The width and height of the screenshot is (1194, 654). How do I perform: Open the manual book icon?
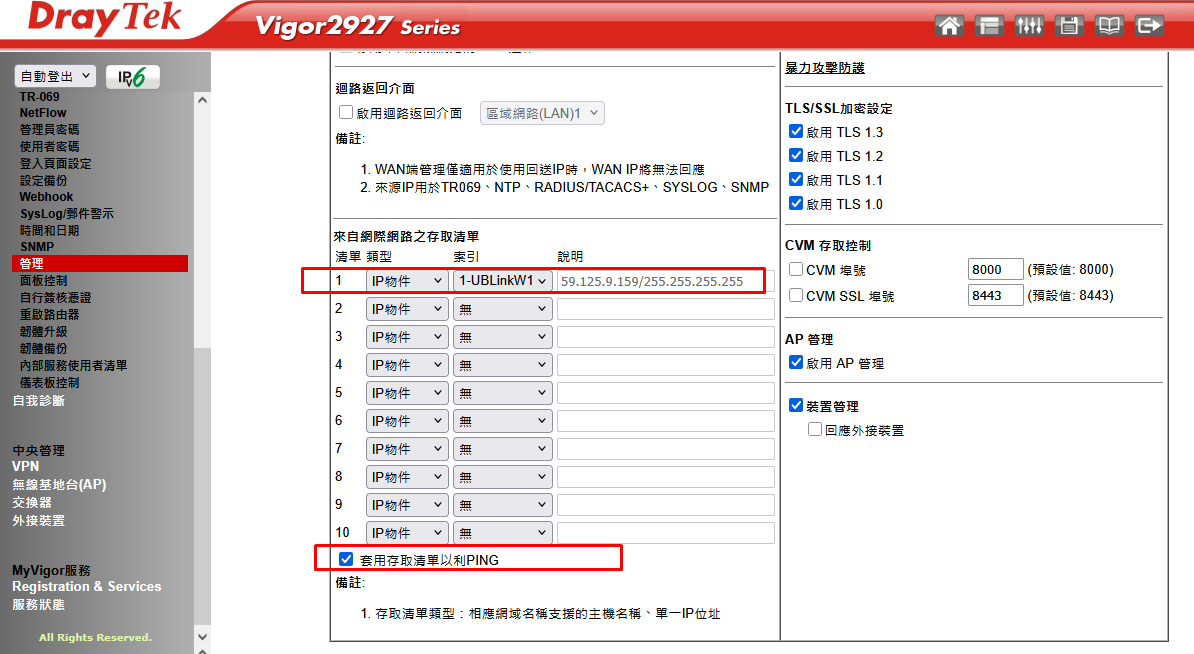point(1109,26)
